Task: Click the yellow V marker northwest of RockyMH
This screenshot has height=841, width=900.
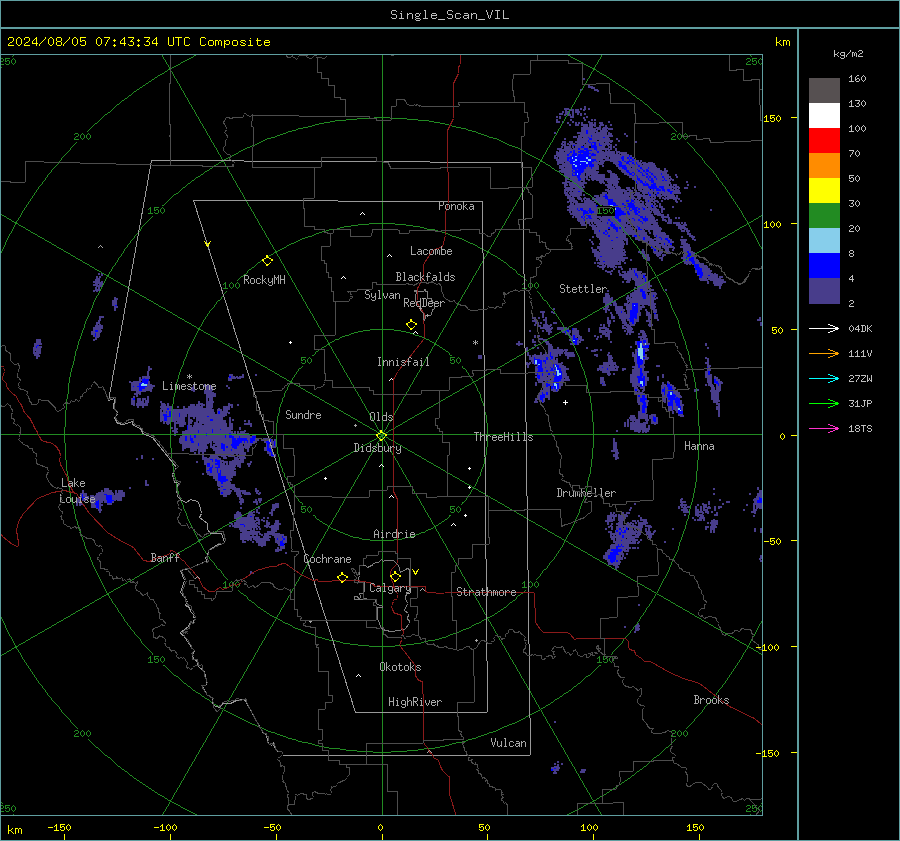Action: tap(208, 244)
